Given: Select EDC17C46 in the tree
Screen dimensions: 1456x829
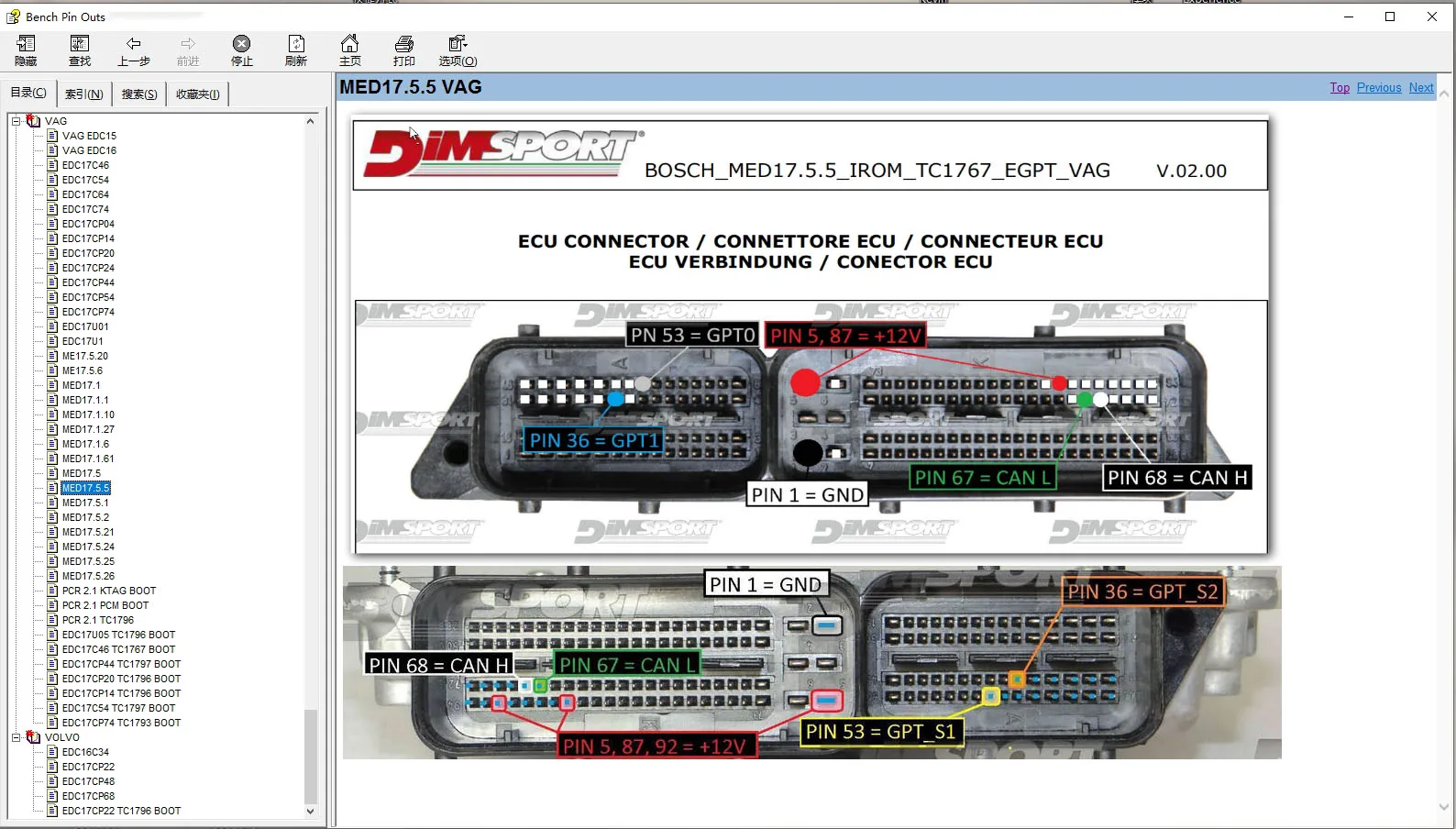Looking at the screenshot, I should pyautogui.click(x=85, y=165).
